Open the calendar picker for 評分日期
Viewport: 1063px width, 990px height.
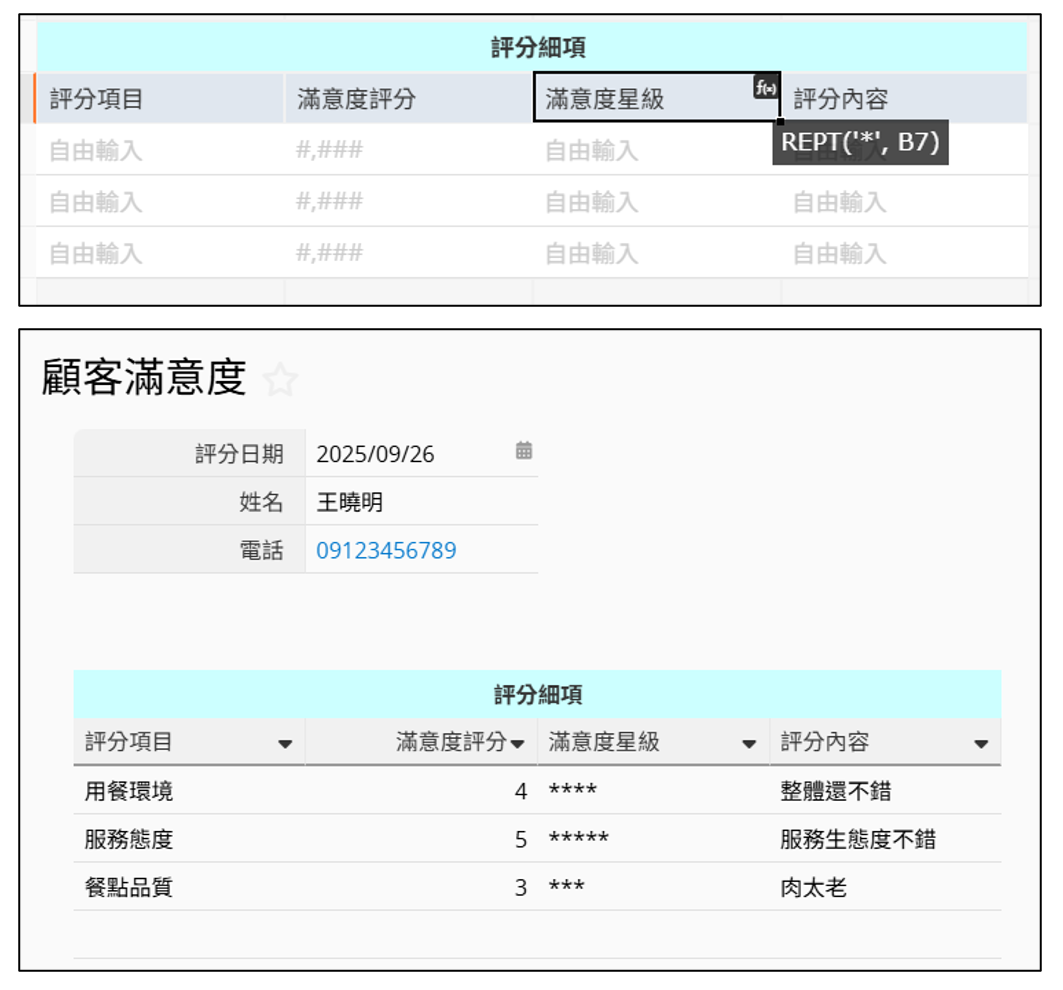click(524, 451)
